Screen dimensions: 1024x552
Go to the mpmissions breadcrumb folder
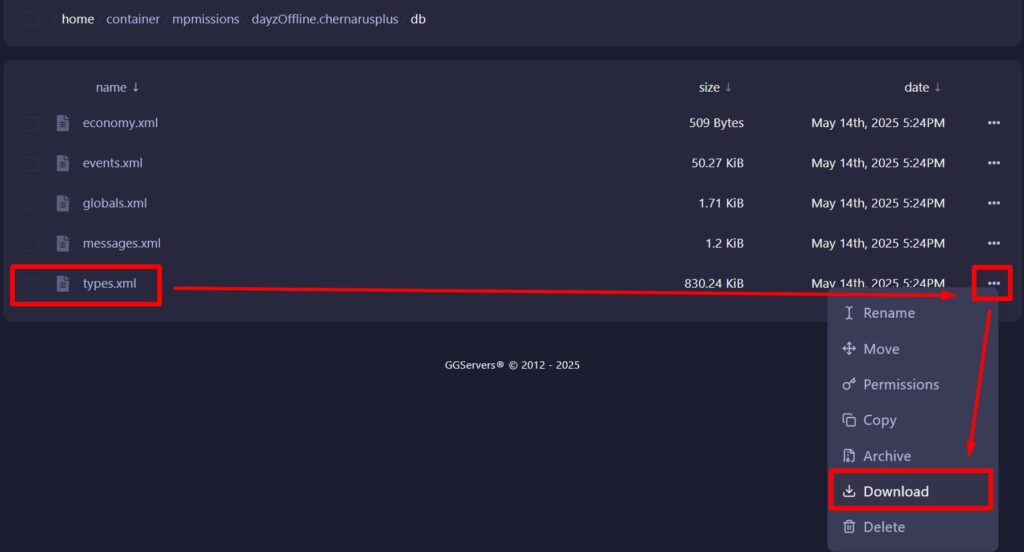coord(205,19)
